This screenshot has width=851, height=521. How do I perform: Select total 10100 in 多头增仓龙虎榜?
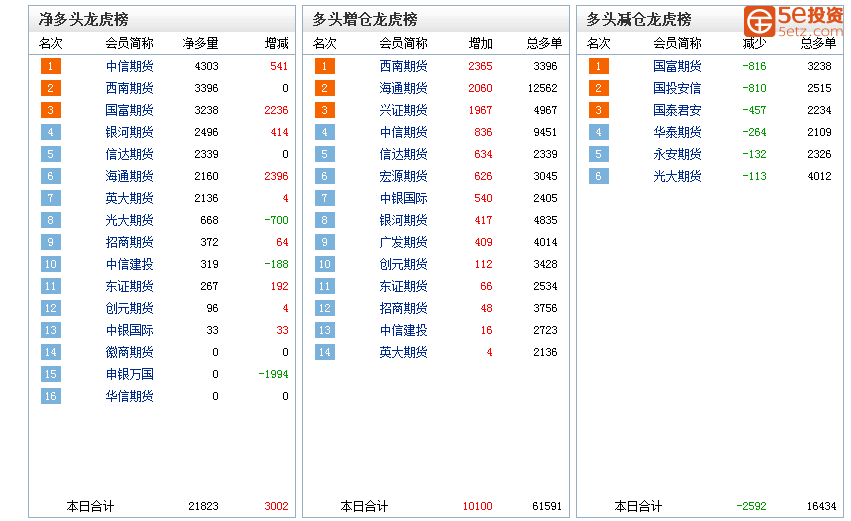coord(478,506)
